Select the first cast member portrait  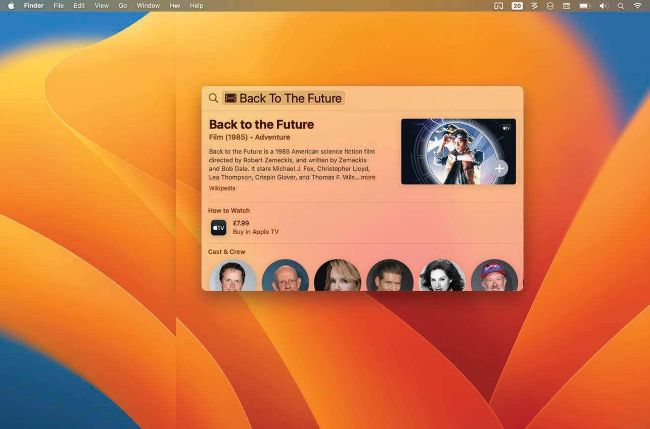coord(233,276)
